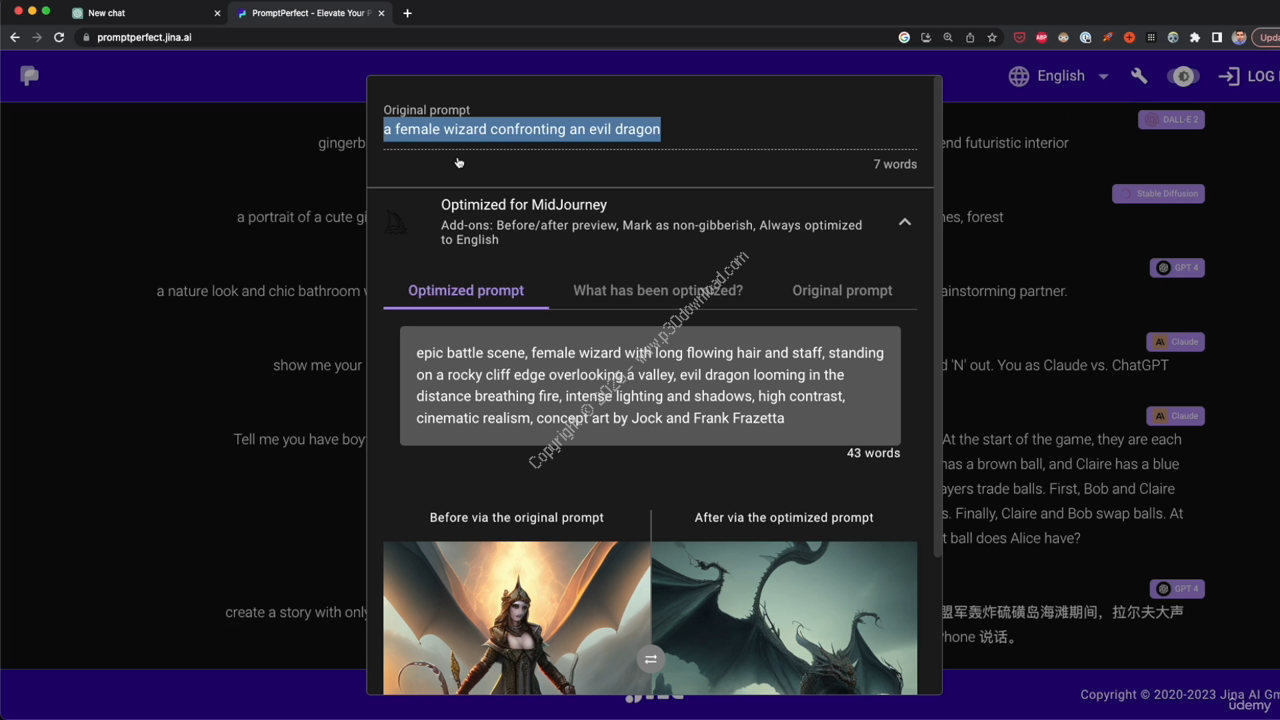The width and height of the screenshot is (1280, 720).
Task: Bookmark this page with the star icon
Action: click(x=992, y=37)
